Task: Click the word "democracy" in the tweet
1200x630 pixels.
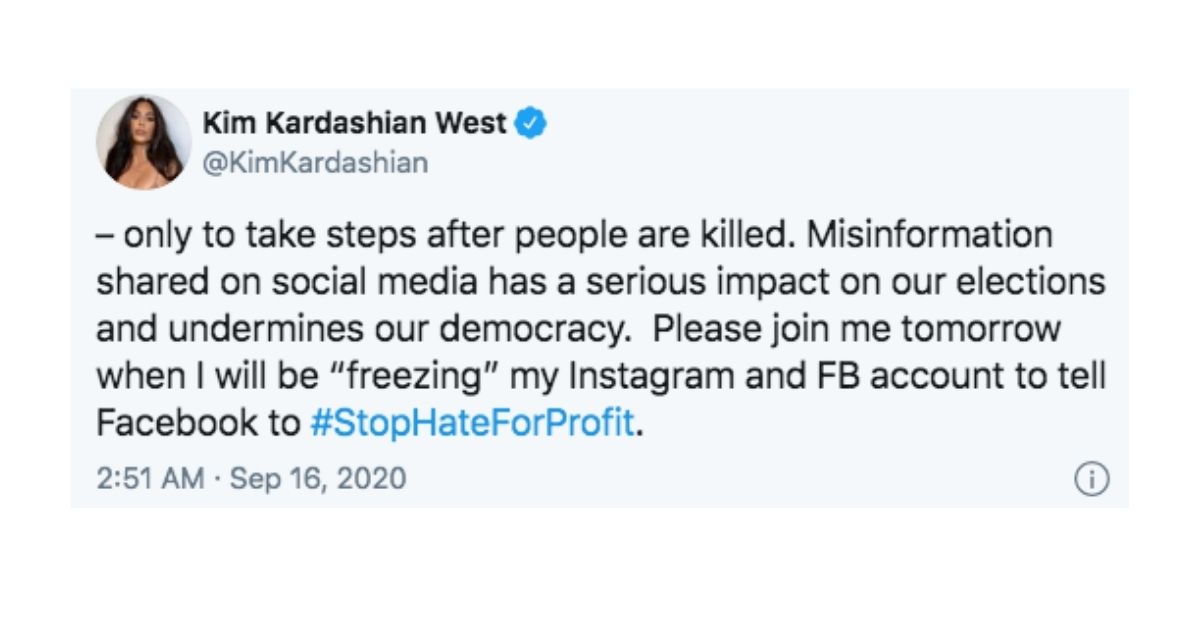Action: tap(532, 330)
